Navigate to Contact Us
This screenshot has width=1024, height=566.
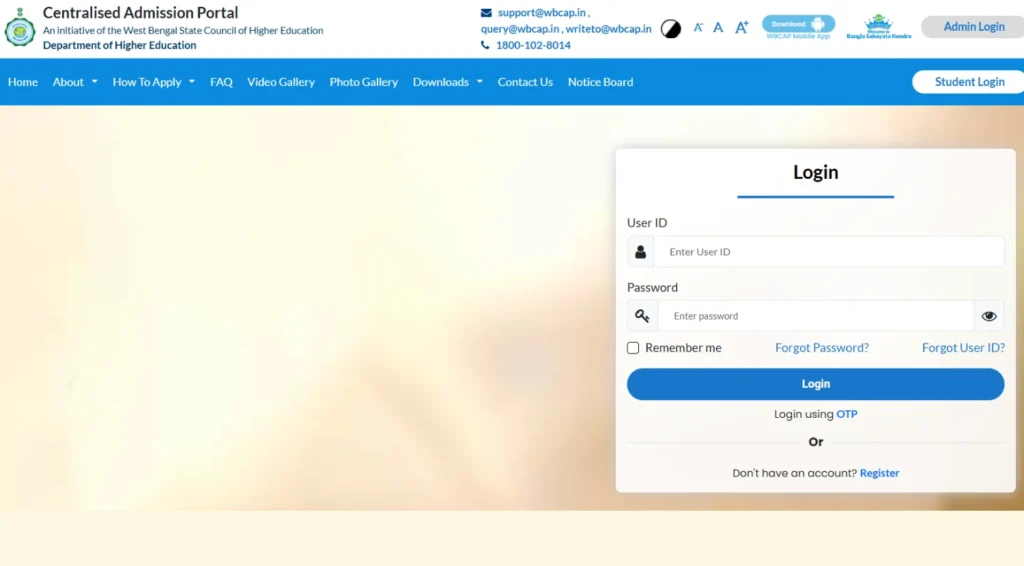click(x=525, y=82)
